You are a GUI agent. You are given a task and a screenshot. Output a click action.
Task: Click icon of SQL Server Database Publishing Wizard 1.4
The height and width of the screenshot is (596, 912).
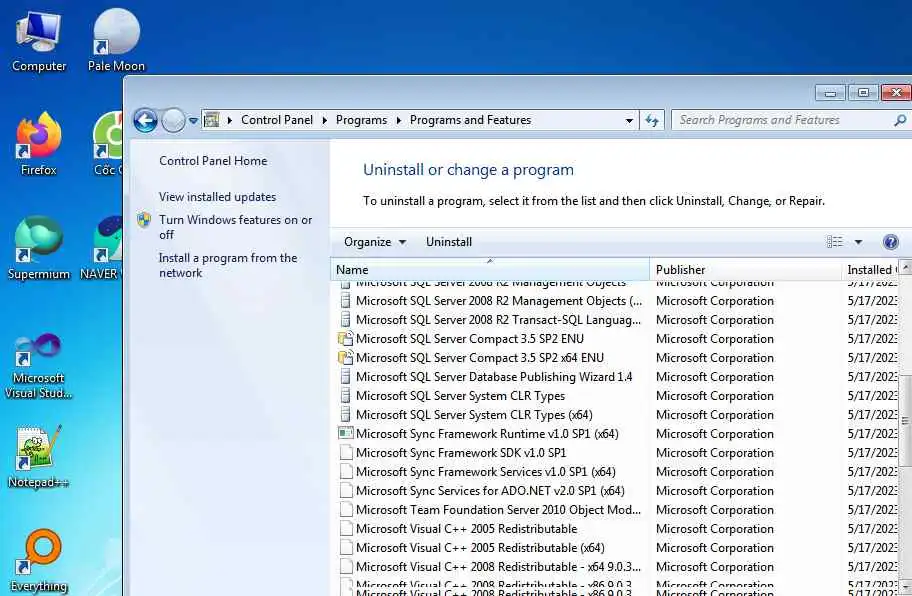coord(345,377)
